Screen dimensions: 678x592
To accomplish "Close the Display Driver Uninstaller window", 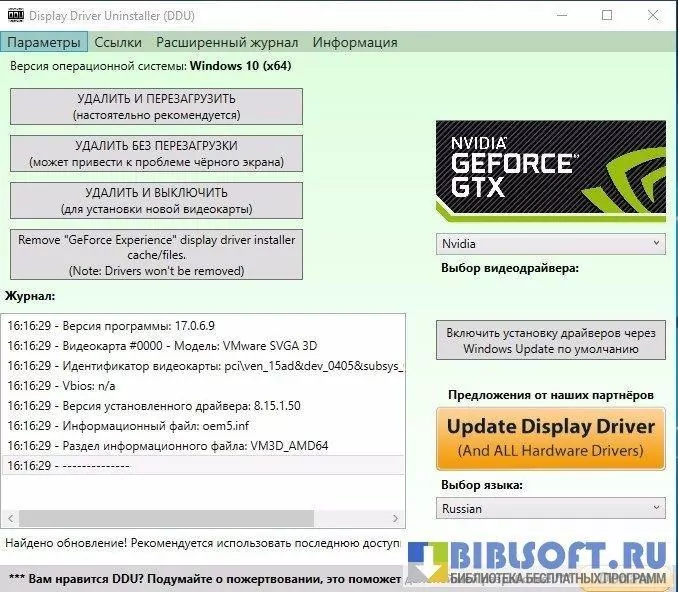I will [652, 16].
